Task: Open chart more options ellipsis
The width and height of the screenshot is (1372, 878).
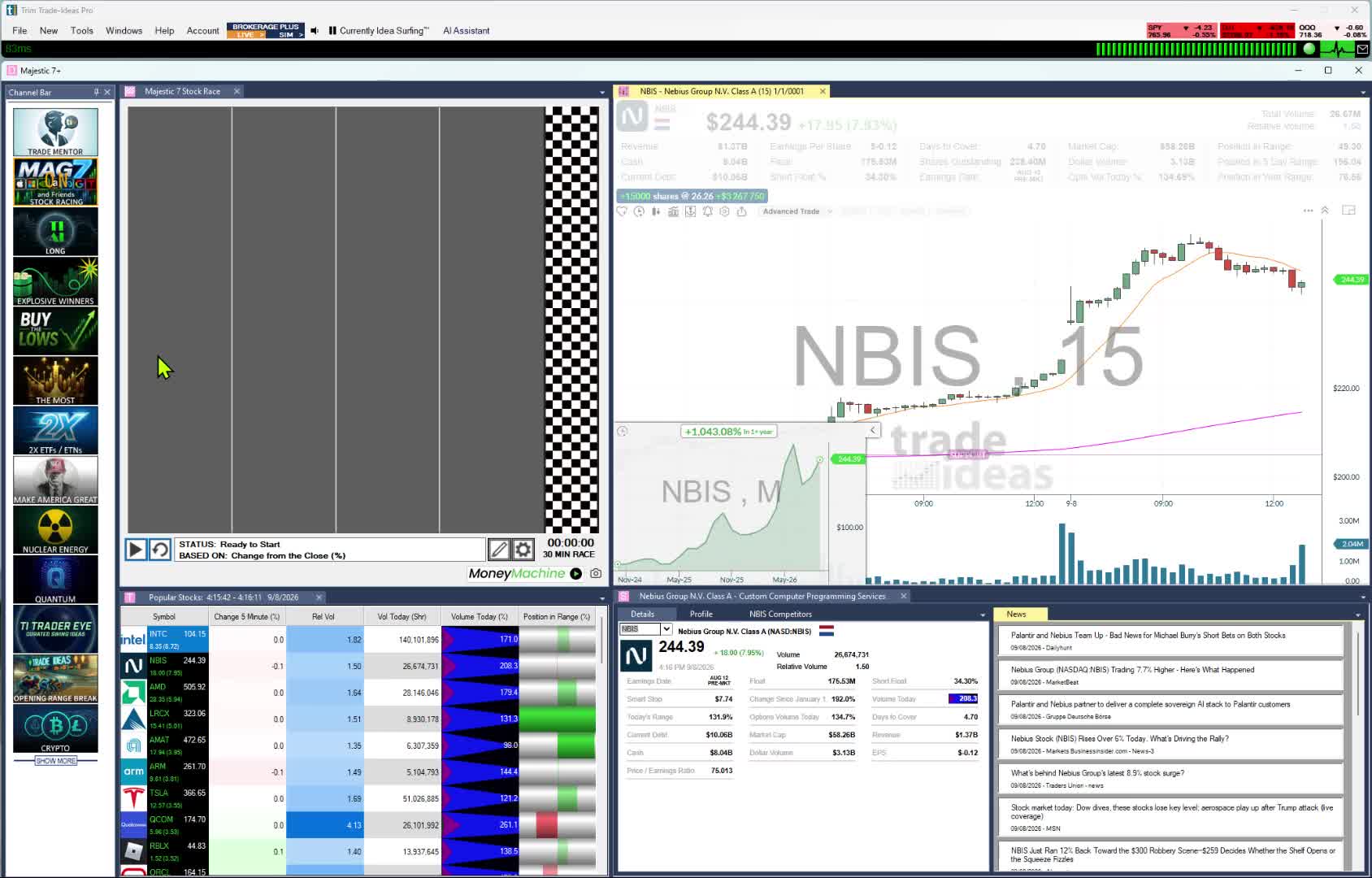Action: pyautogui.click(x=1308, y=211)
